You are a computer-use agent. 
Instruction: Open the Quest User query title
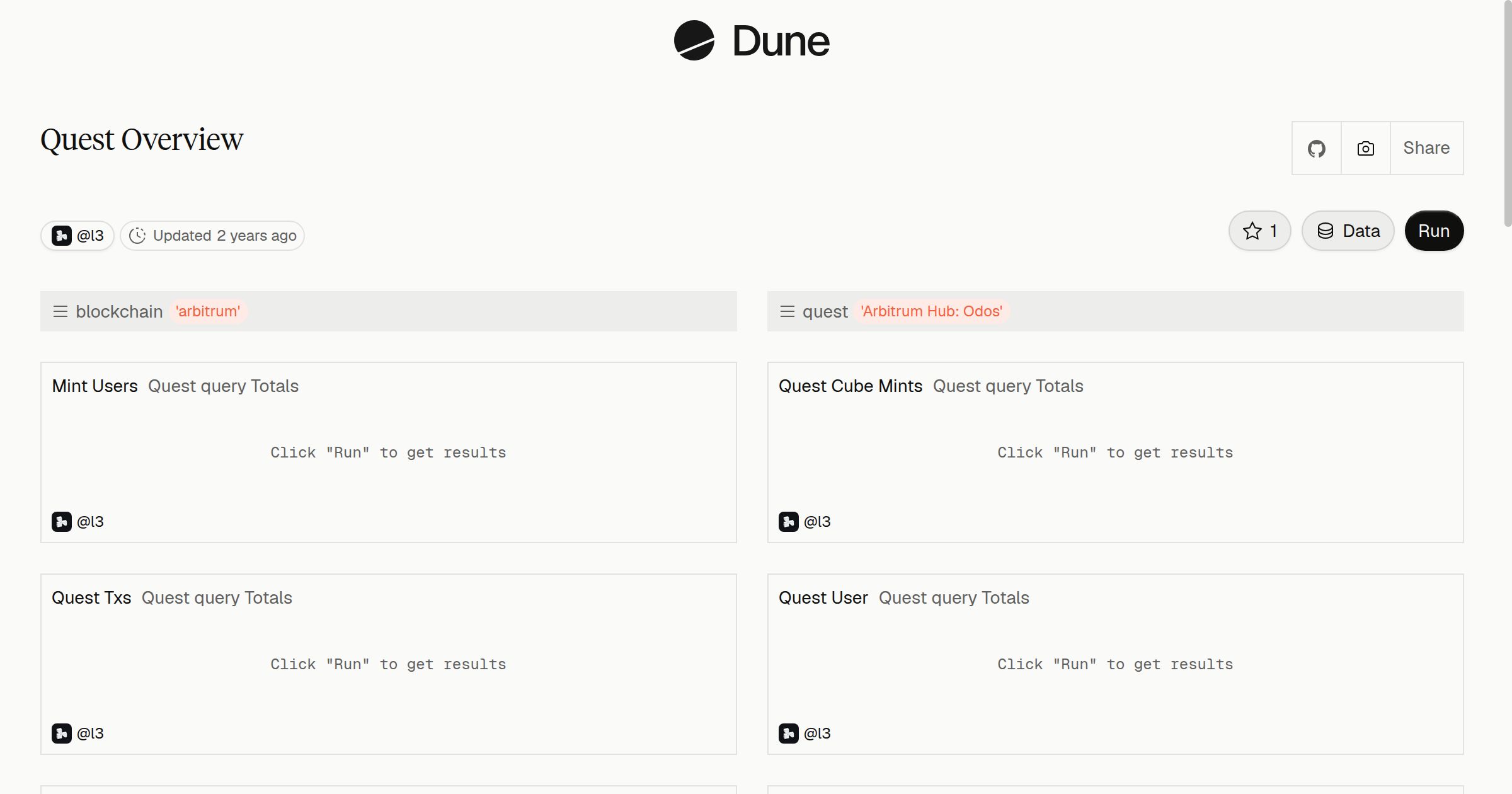[x=823, y=597]
